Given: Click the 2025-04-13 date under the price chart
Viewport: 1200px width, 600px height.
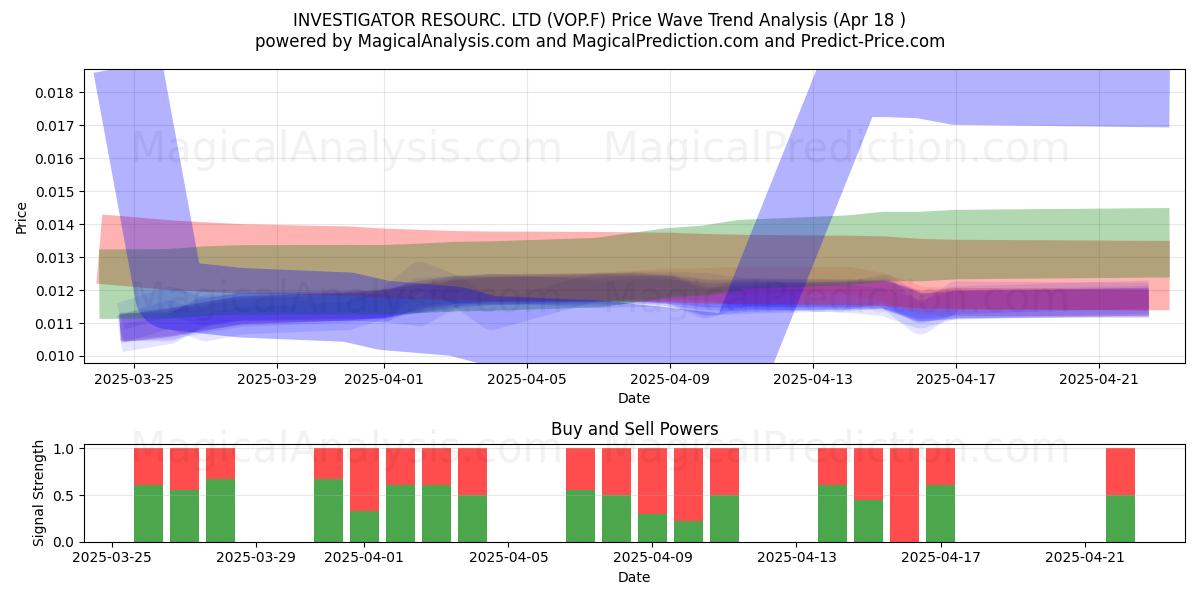Looking at the screenshot, I should [x=813, y=380].
